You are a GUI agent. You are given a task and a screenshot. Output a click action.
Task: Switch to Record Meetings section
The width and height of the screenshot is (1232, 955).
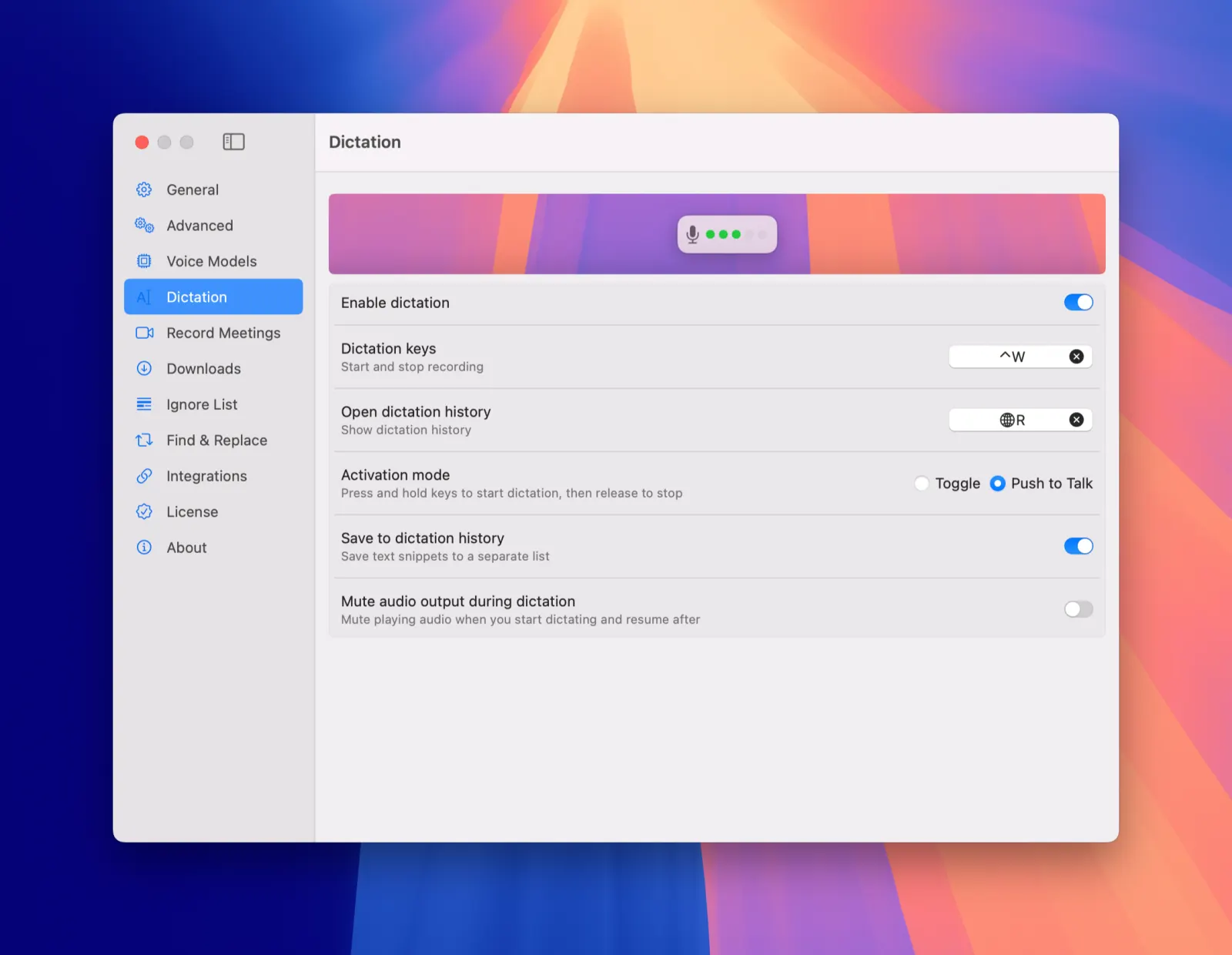point(213,333)
